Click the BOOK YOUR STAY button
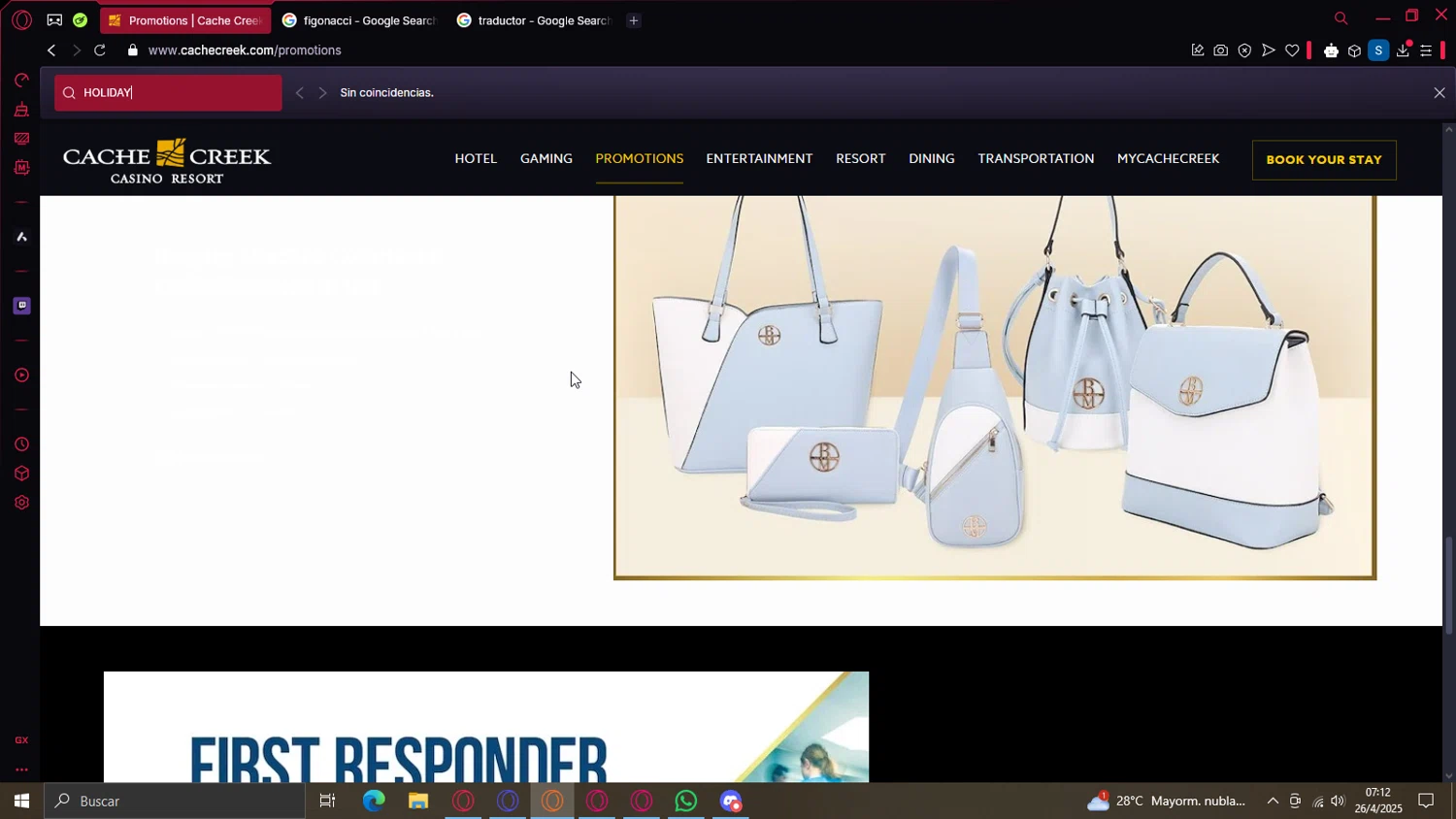The height and width of the screenshot is (819, 1456). click(x=1324, y=160)
